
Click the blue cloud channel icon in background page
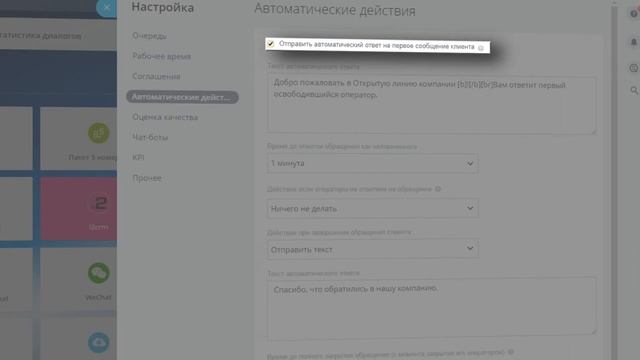98,342
